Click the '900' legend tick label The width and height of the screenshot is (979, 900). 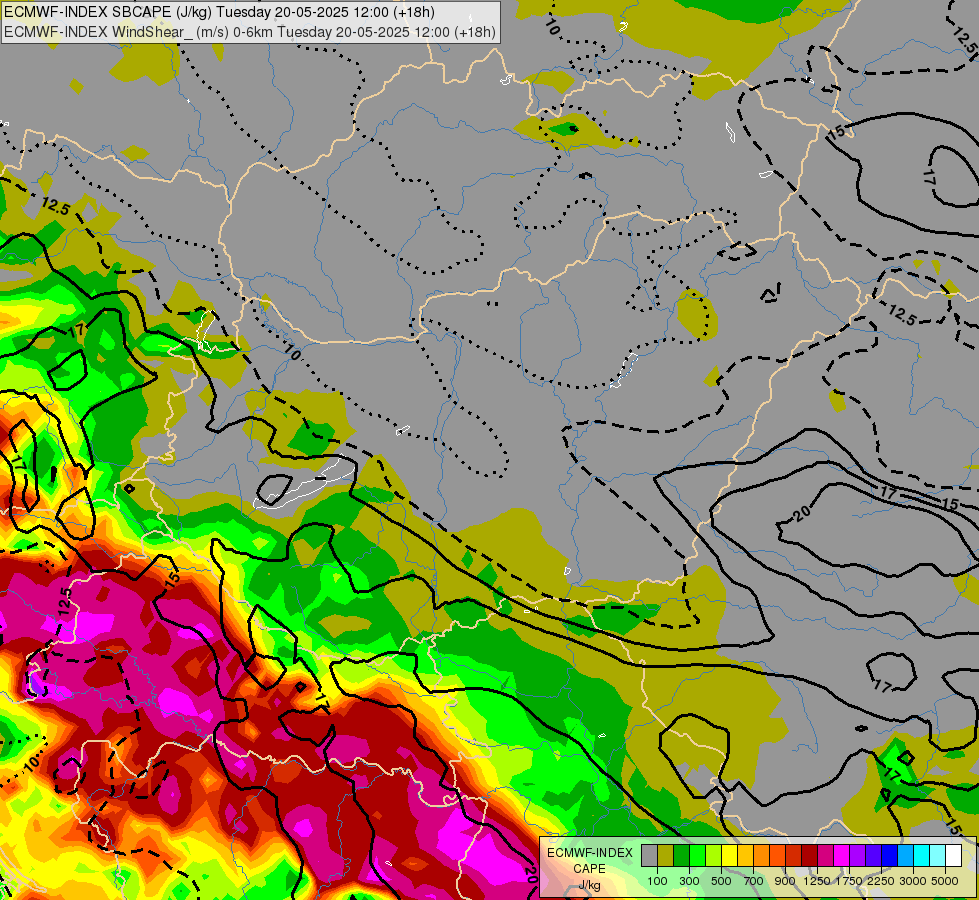tap(785, 881)
